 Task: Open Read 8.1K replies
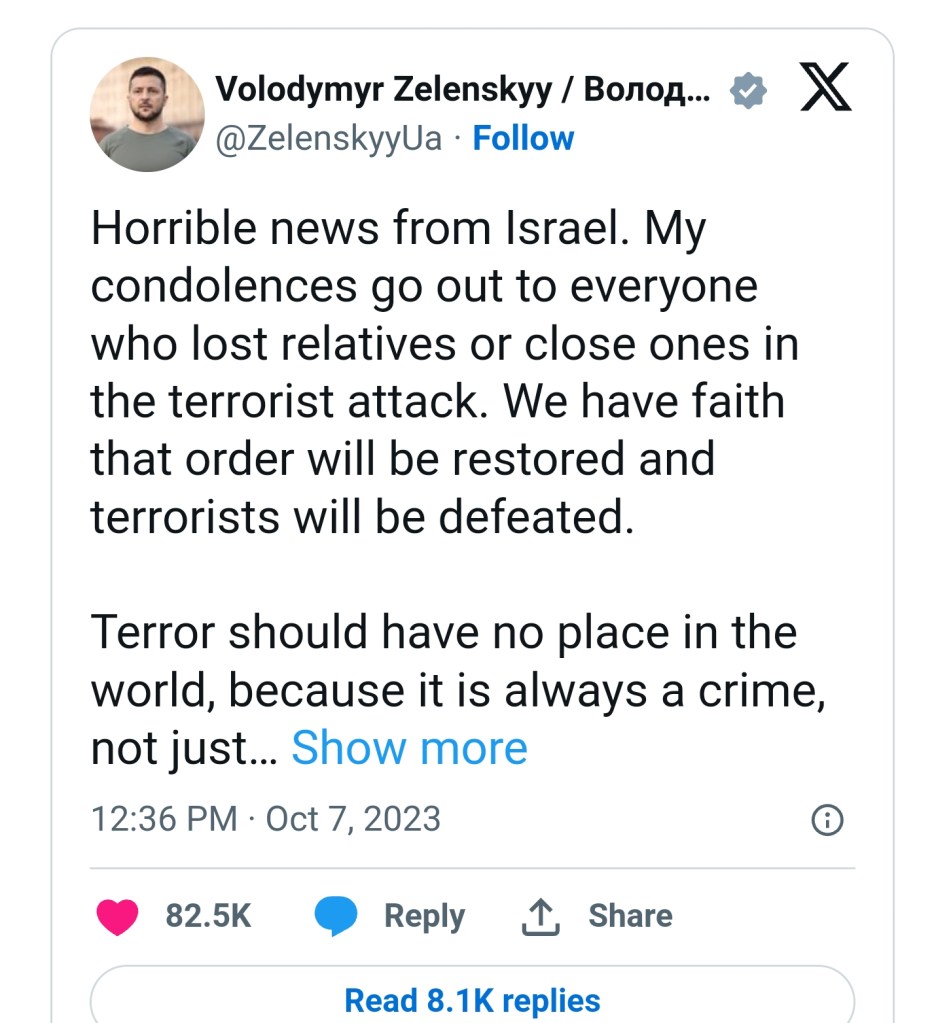point(472,1000)
